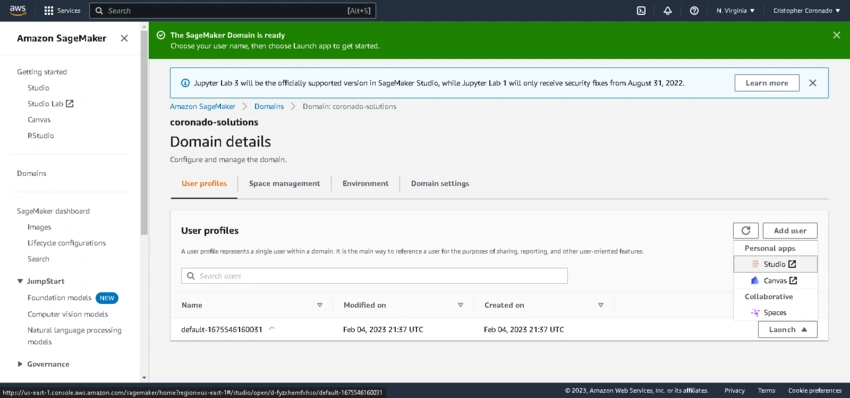Click the Add user button
Image resolution: width=850 pixels, height=398 pixels.
[x=790, y=230]
